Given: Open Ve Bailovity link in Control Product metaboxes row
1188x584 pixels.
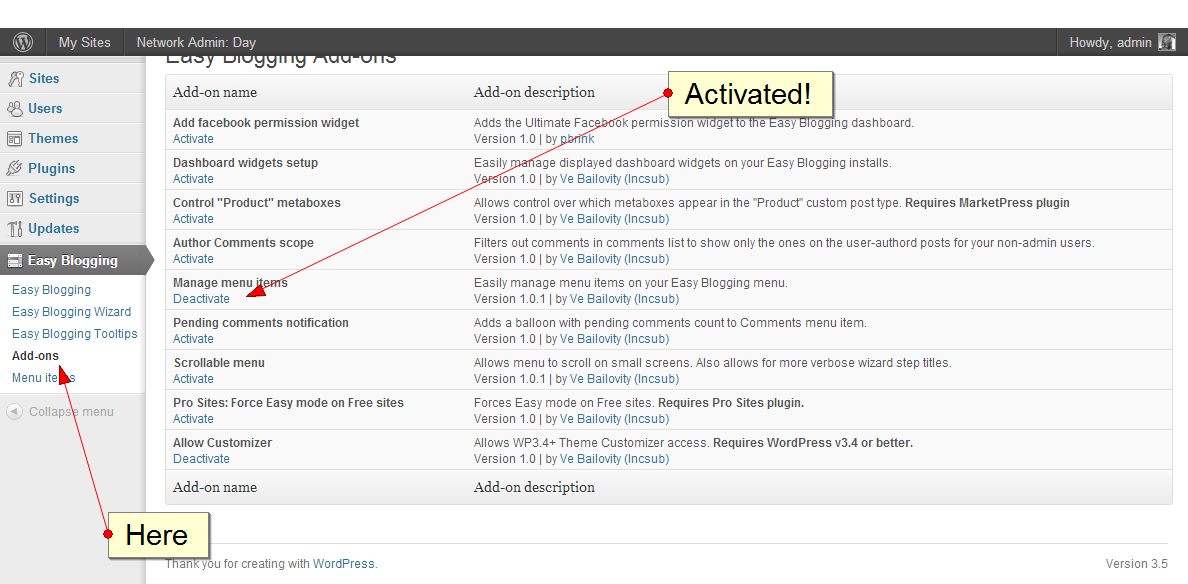Looking at the screenshot, I should (x=614, y=219).
